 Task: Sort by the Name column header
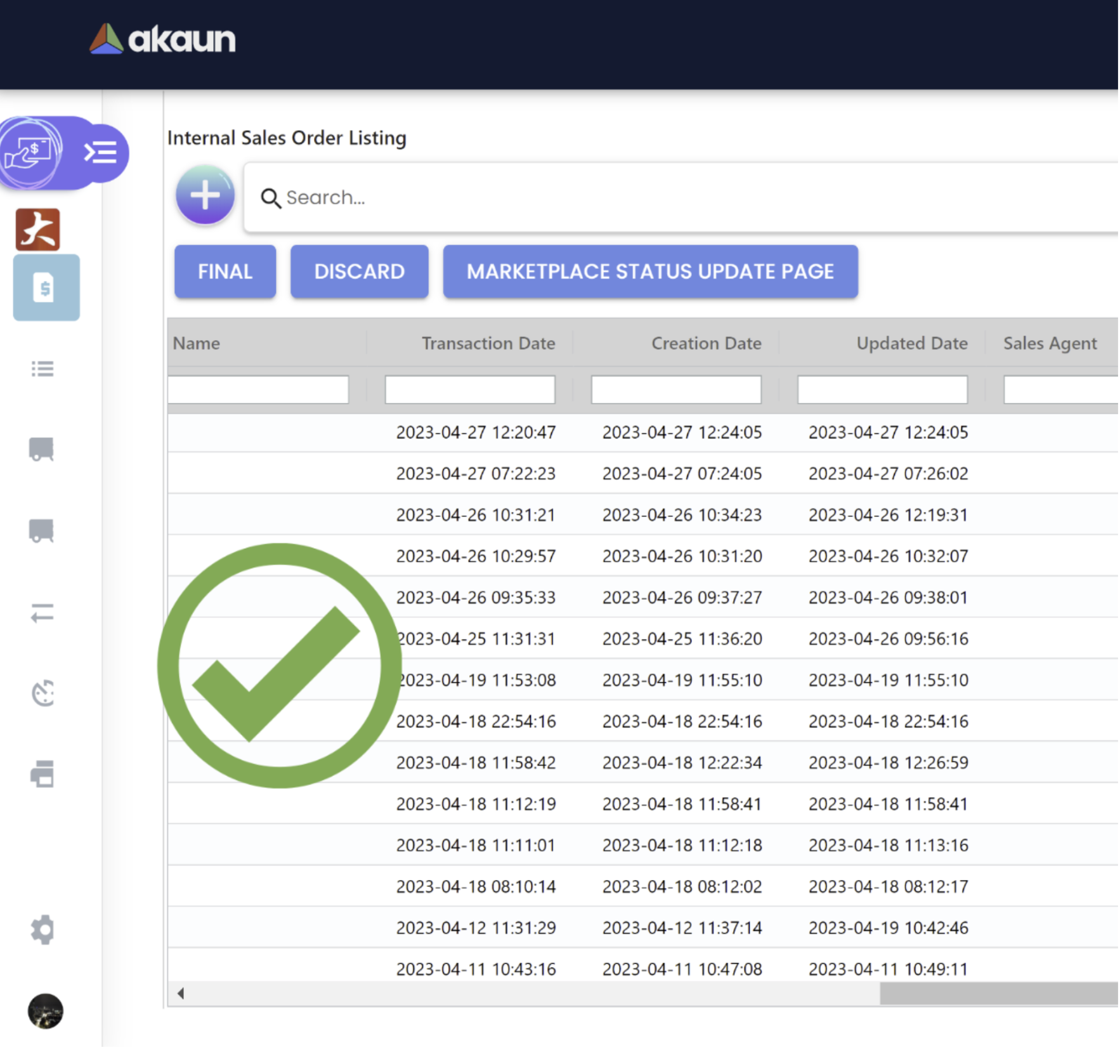pos(197,343)
